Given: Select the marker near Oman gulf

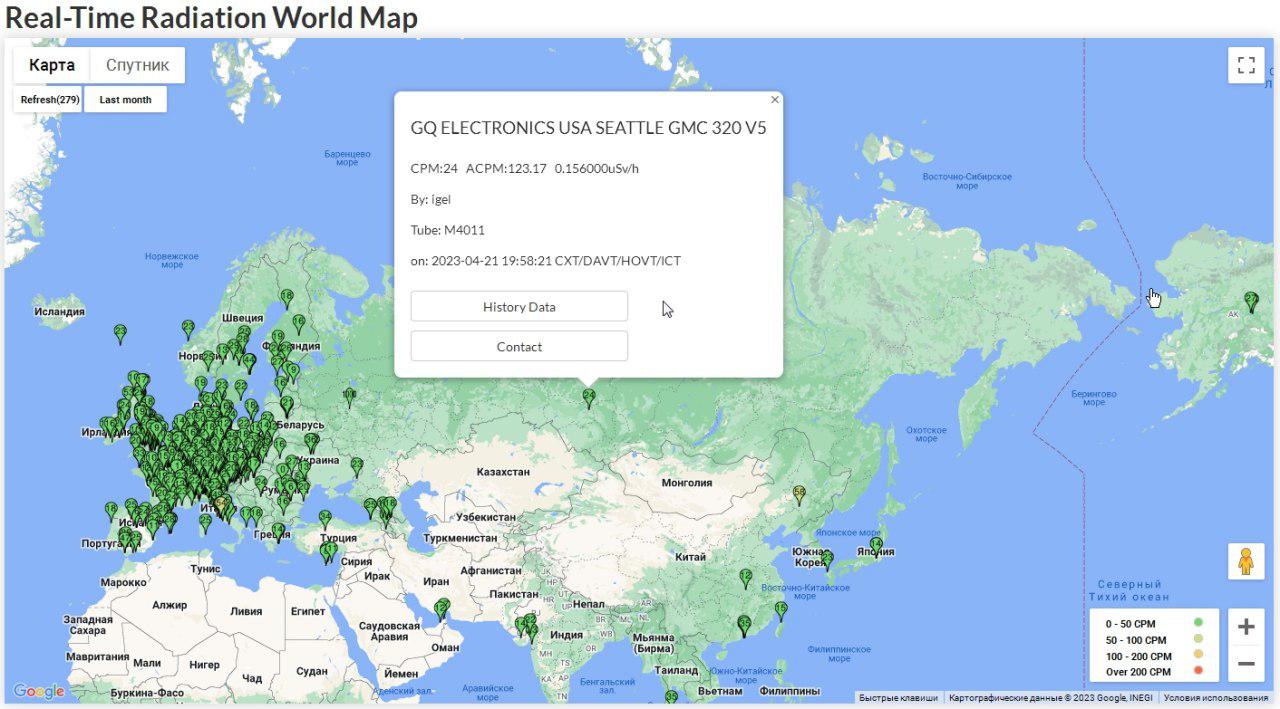Looking at the screenshot, I should 442,608.
